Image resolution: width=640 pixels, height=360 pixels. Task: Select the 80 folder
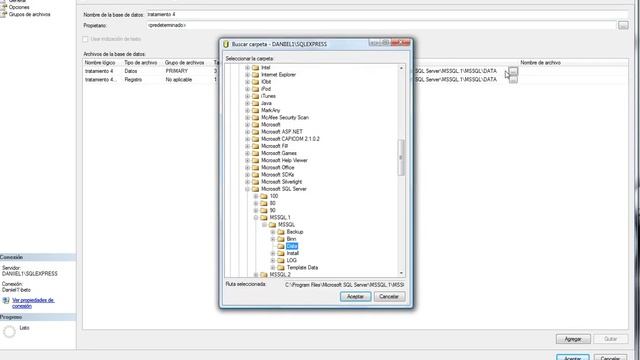coord(272,203)
